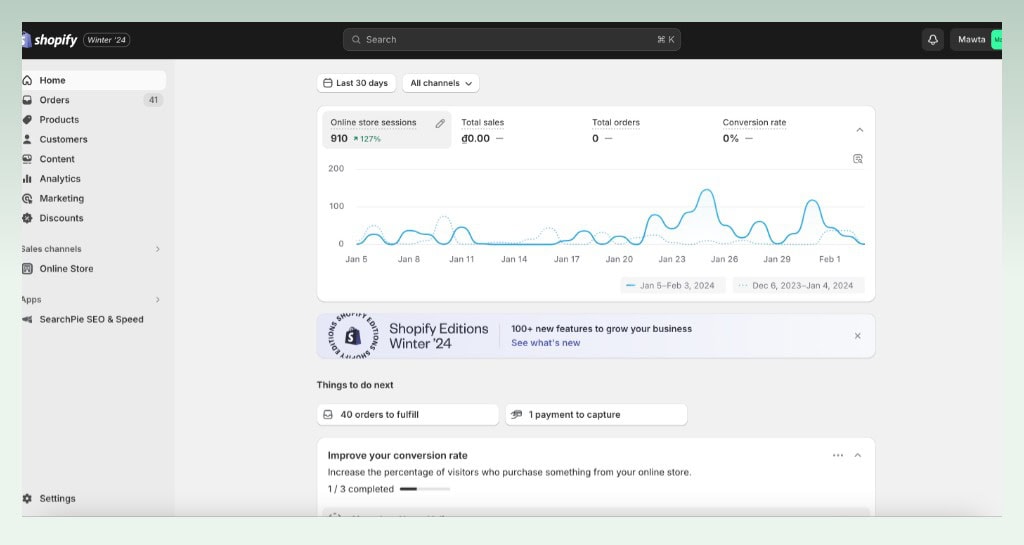
Task: Follow the See what's new link
Action: click(545, 343)
